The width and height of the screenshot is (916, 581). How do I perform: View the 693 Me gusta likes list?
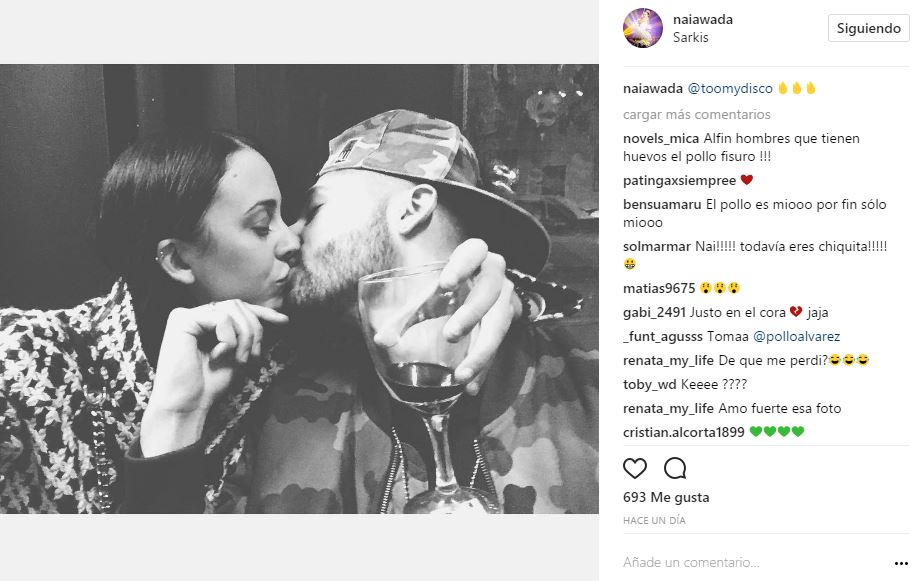click(665, 497)
